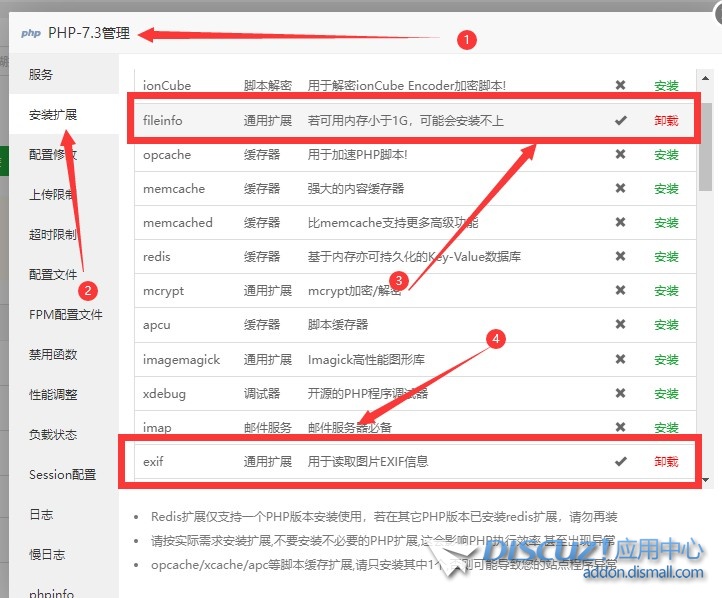Install the memcached extension
Screen dimensions: 722x598
(666, 223)
